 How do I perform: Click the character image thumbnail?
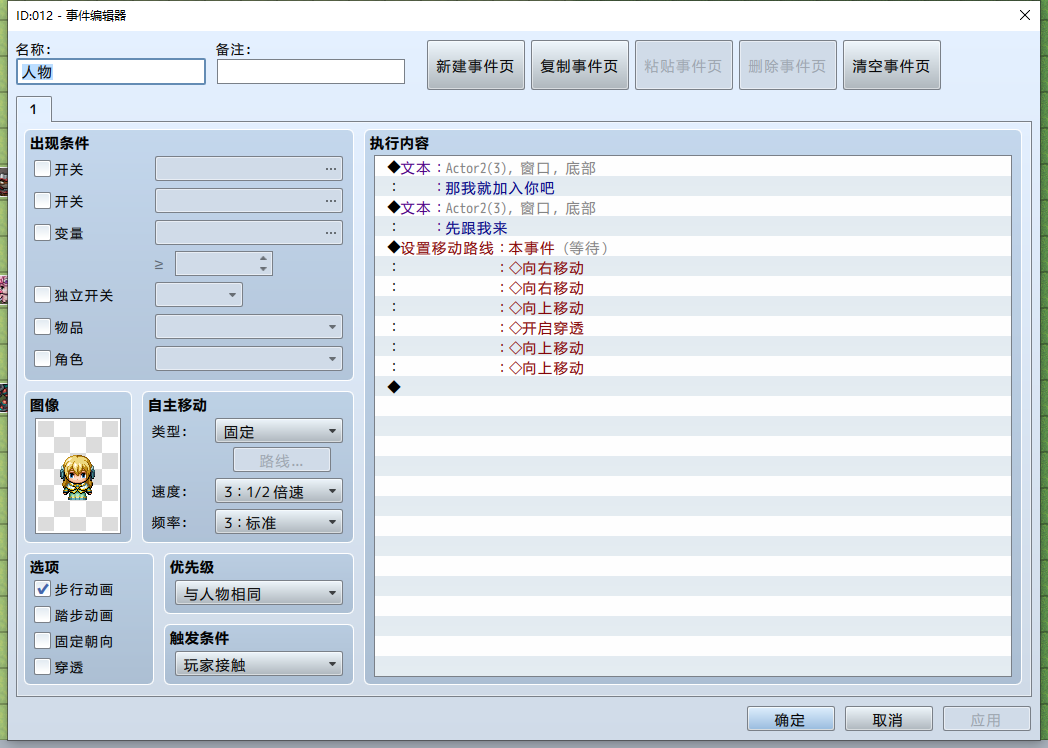pos(78,476)
